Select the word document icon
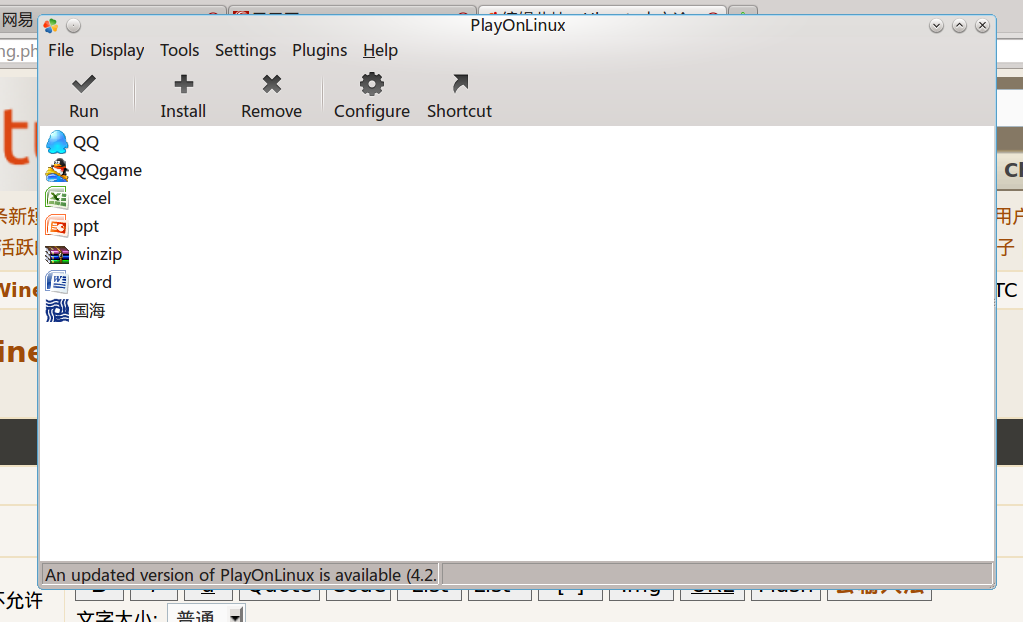 point(57,283)
